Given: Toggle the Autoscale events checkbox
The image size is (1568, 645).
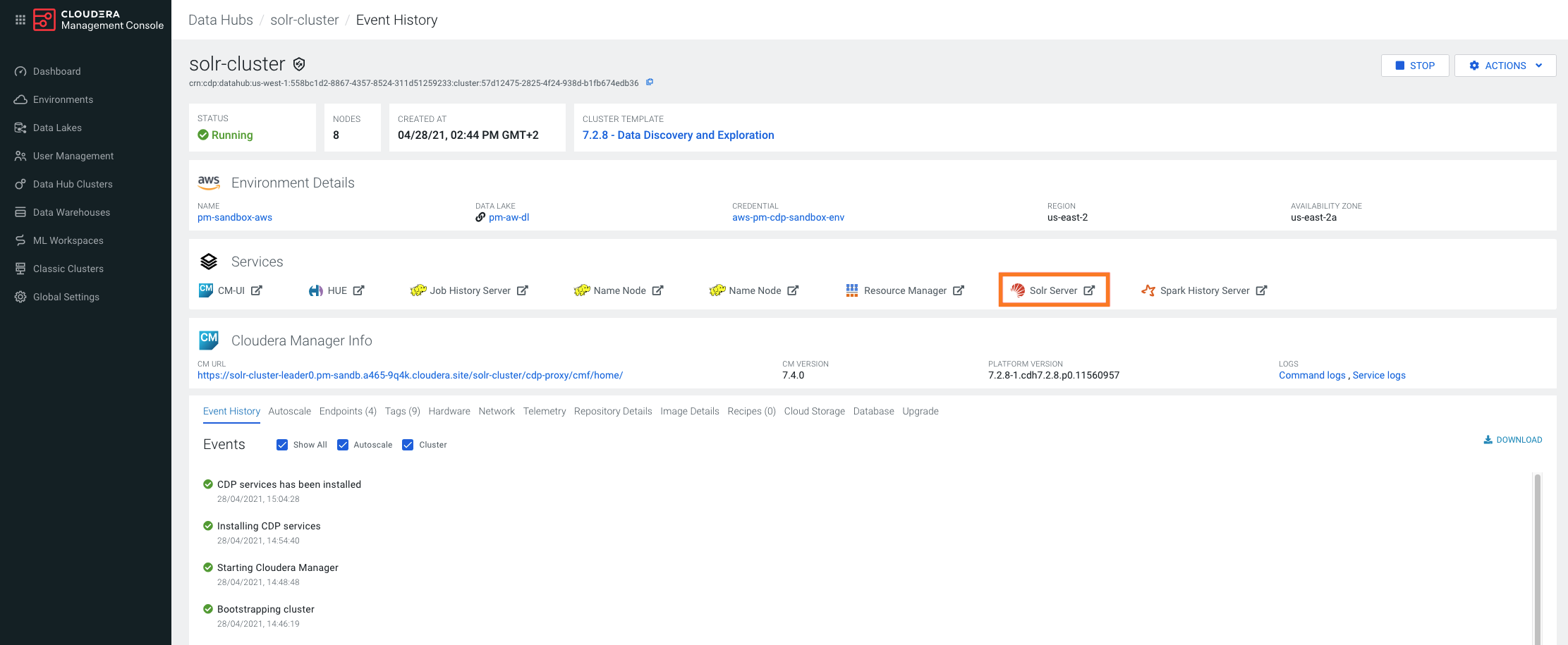Looking at the screenshot, I should [343, 445].
